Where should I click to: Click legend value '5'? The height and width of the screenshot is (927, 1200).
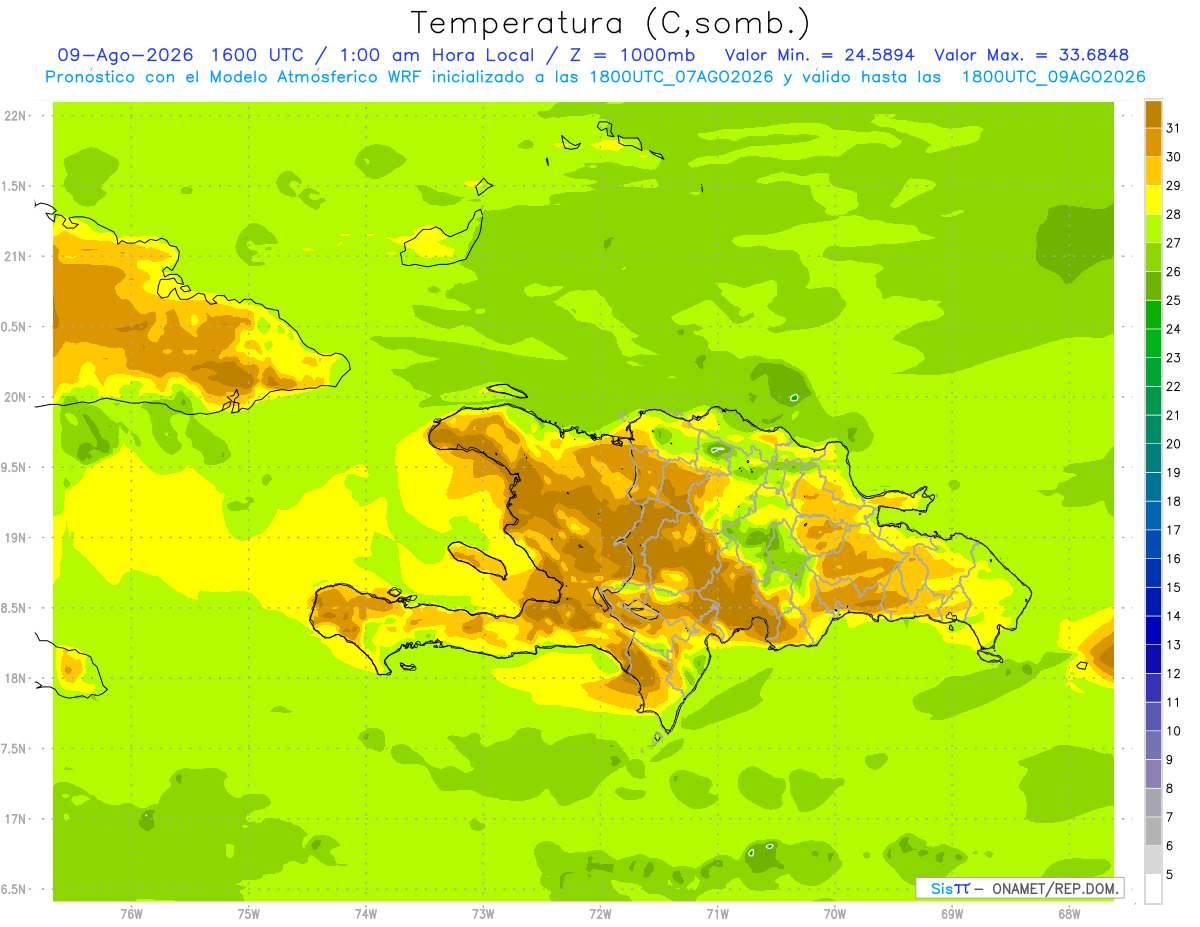pyautogui.click(x=1170, y=875)
